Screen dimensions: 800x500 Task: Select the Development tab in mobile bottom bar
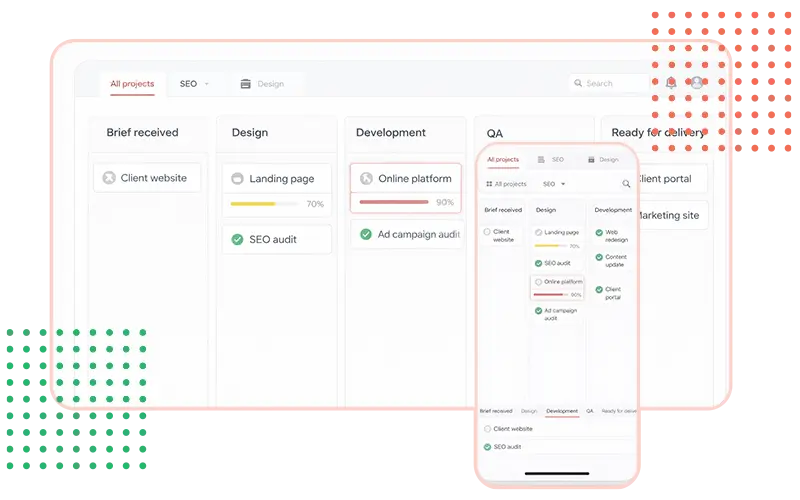tap(562, 411)
